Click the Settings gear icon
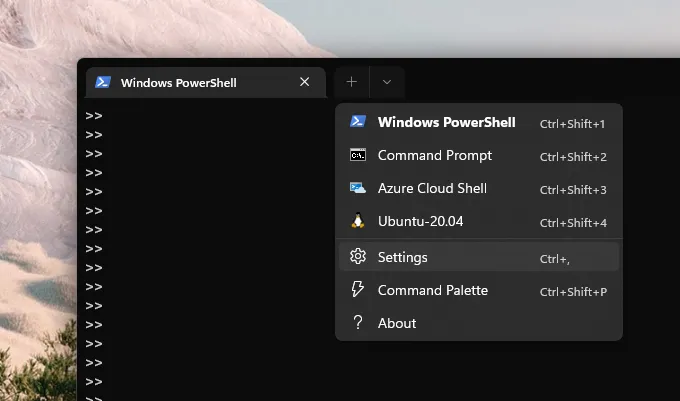Image resolution: width=680 pixels, height=401 pixels. click(x=358, y=257)
